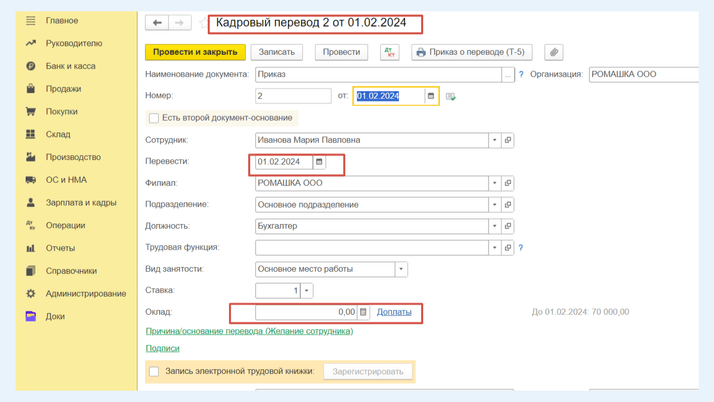Open help question mark near Наименование документа
714x402 pixels.
(521, 74)
